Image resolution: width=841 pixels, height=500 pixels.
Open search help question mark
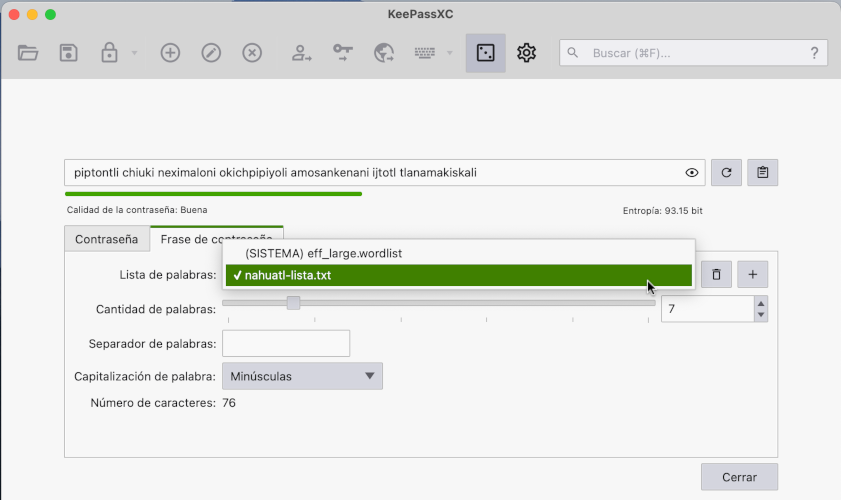[x=814, y=53]
